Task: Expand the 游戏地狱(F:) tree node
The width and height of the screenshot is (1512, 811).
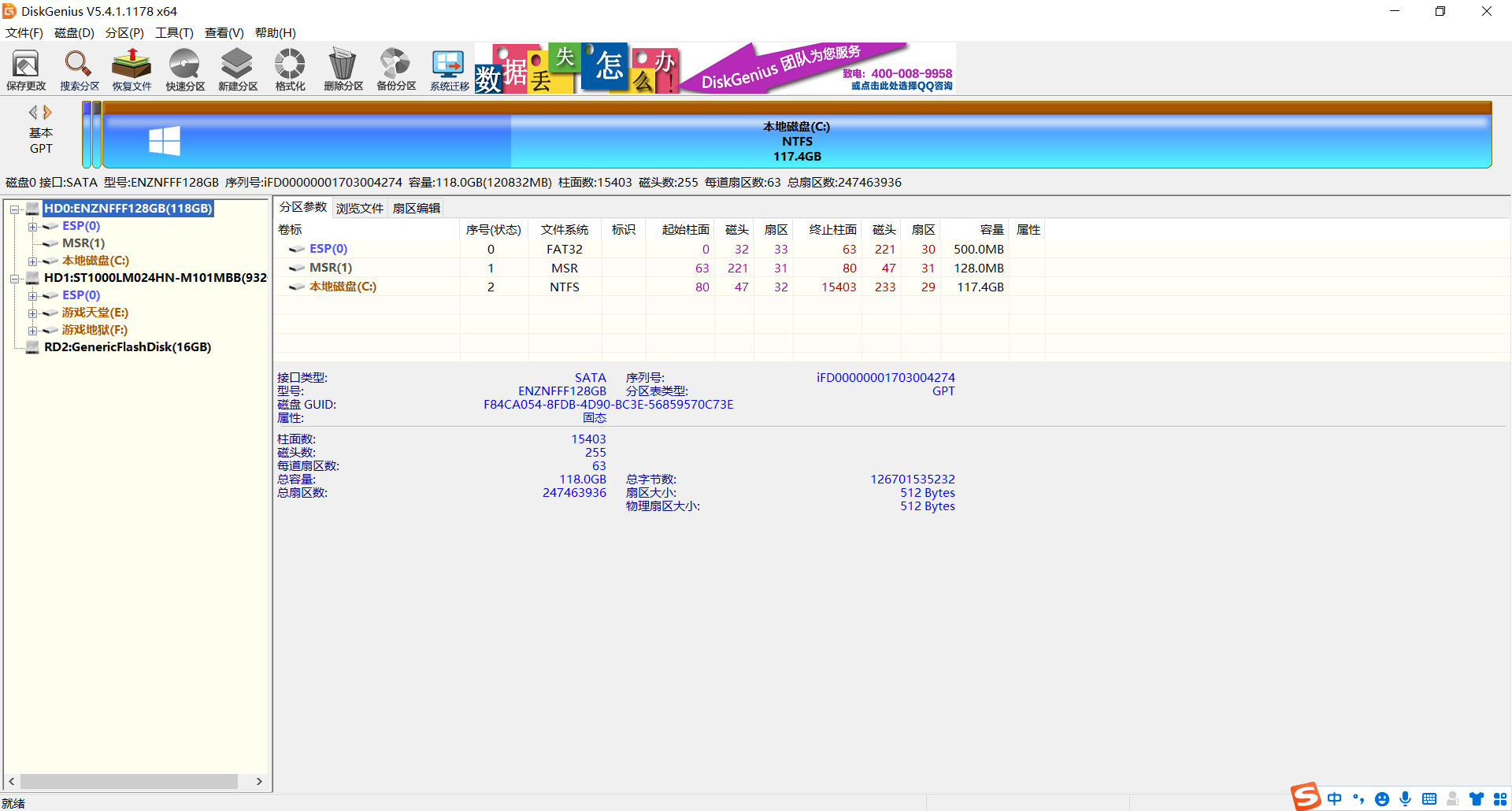Action: [32, 331]
